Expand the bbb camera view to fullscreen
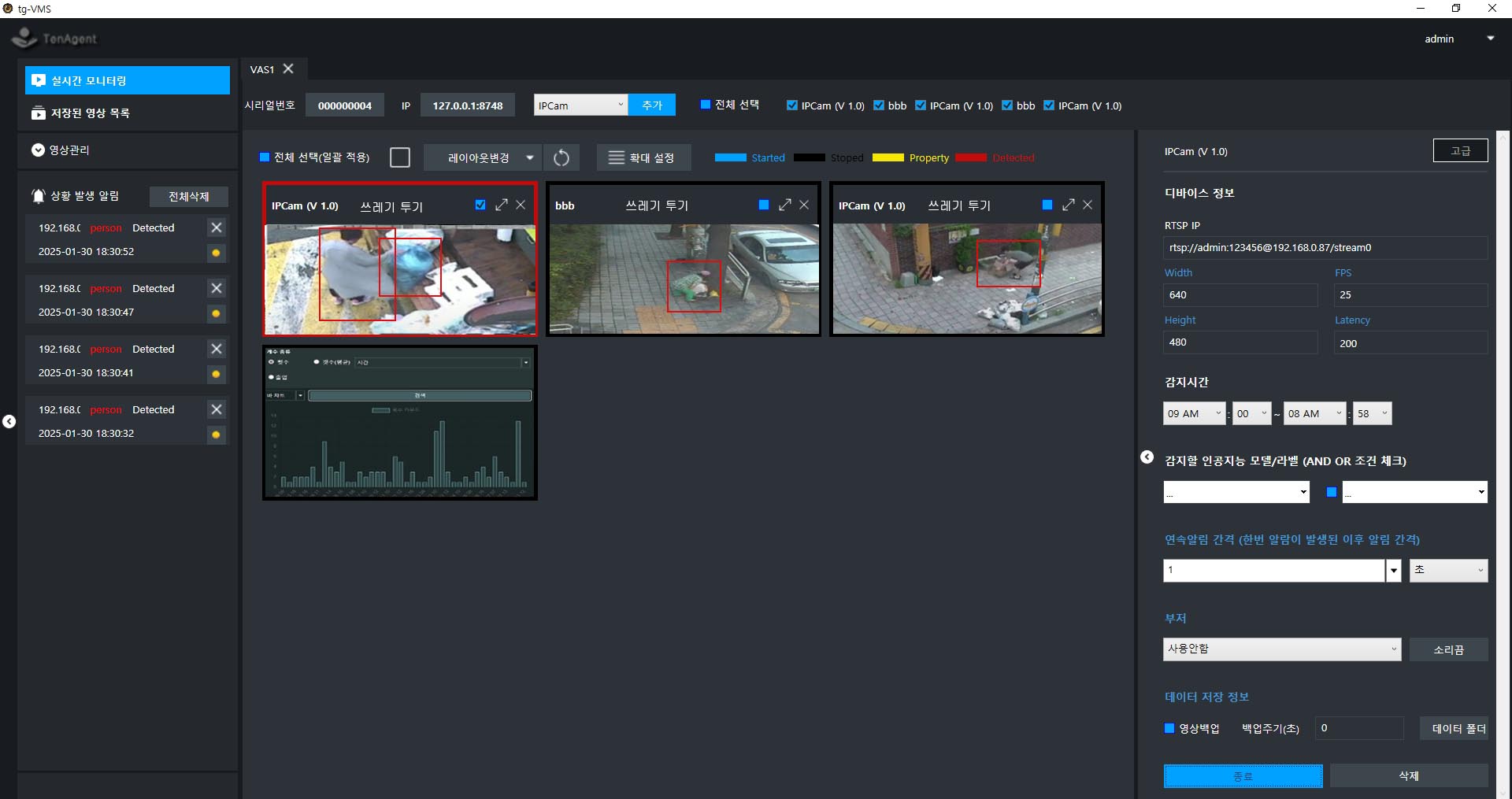The height and width of the screenshot is (799, 1512). pyautogui.click(x=784, y=205)
